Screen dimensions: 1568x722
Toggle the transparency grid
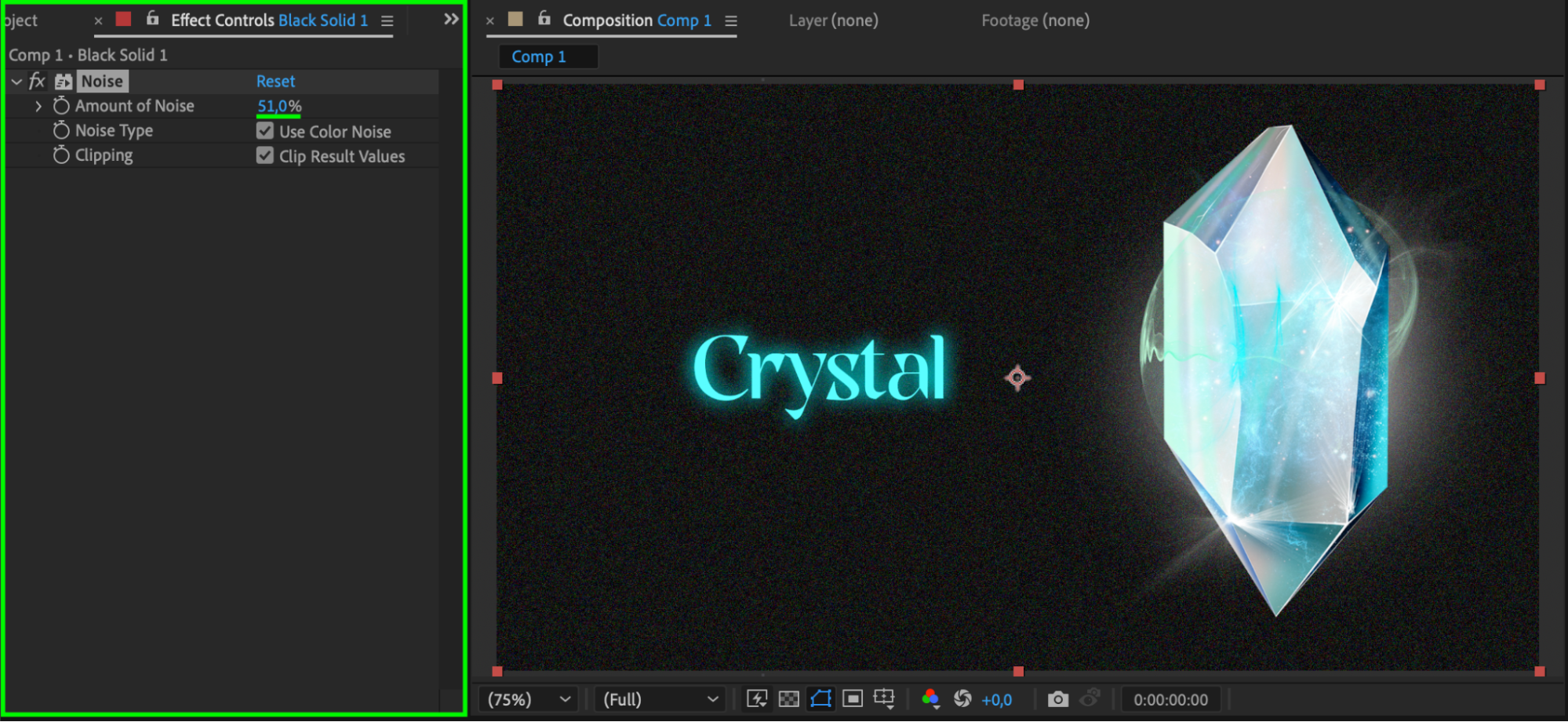(788, 698)
